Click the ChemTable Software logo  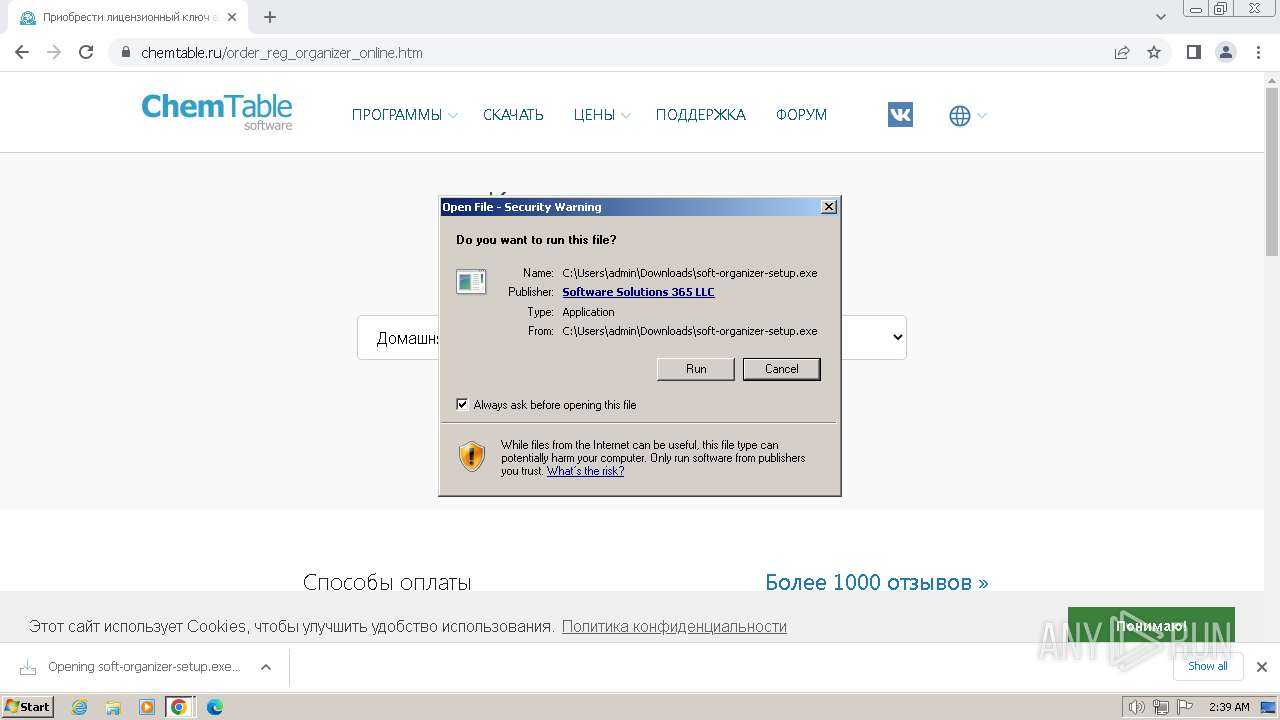pyautogui.click(x=217, y=111)
